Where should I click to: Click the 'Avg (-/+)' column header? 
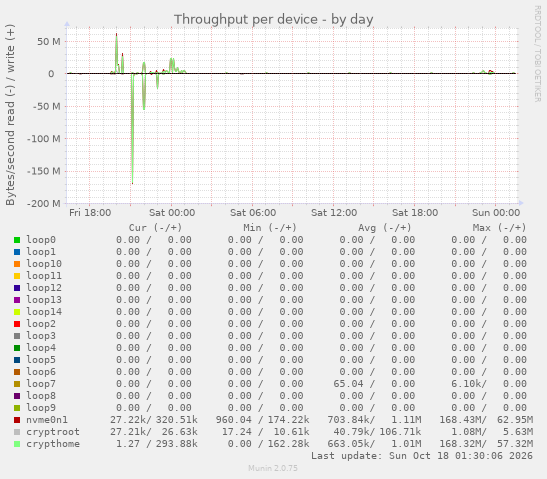tap(384, 228)
